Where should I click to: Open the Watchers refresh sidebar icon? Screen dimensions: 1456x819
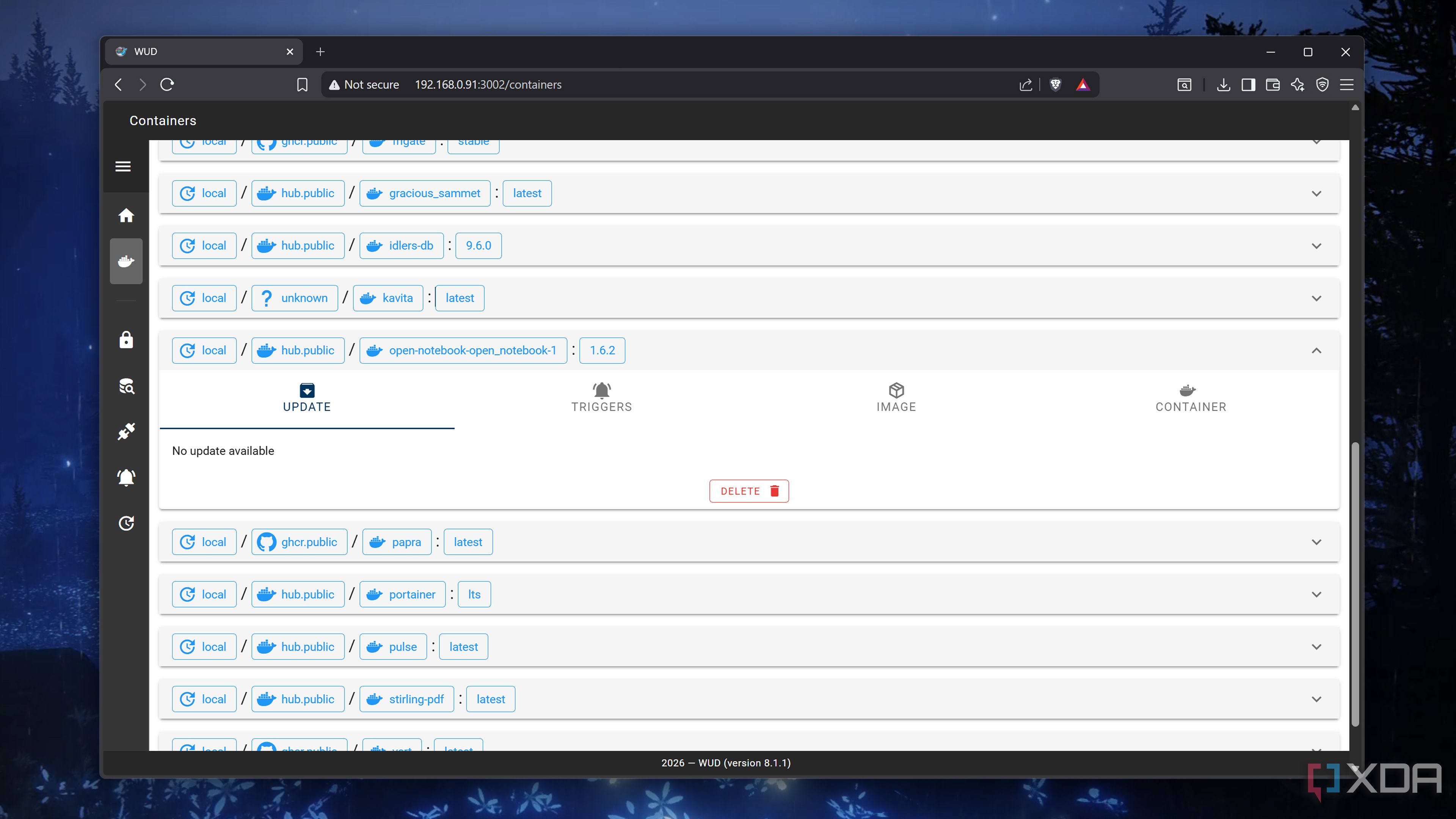tap(126, 523)
